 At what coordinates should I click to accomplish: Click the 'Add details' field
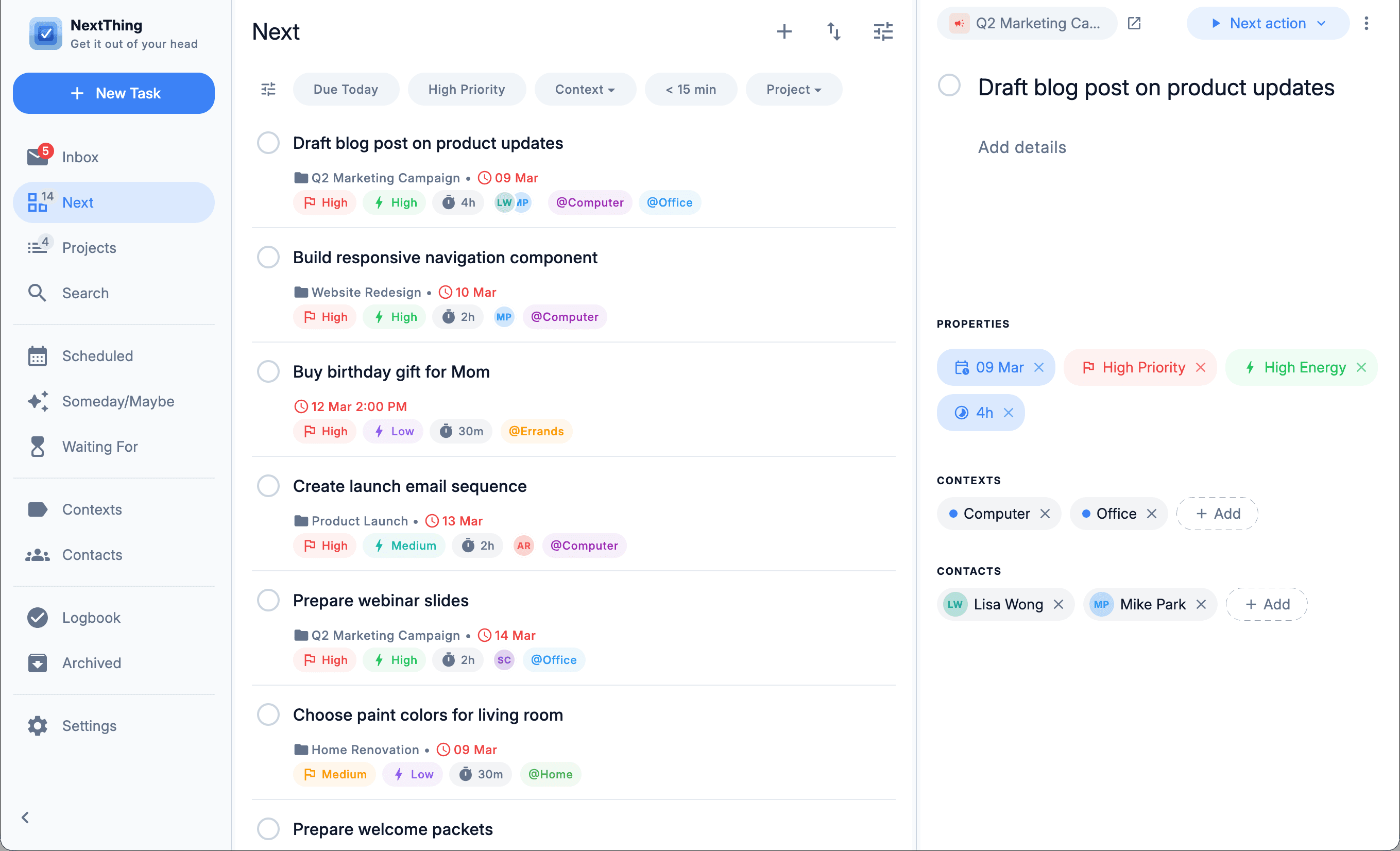click(1021, 147)
